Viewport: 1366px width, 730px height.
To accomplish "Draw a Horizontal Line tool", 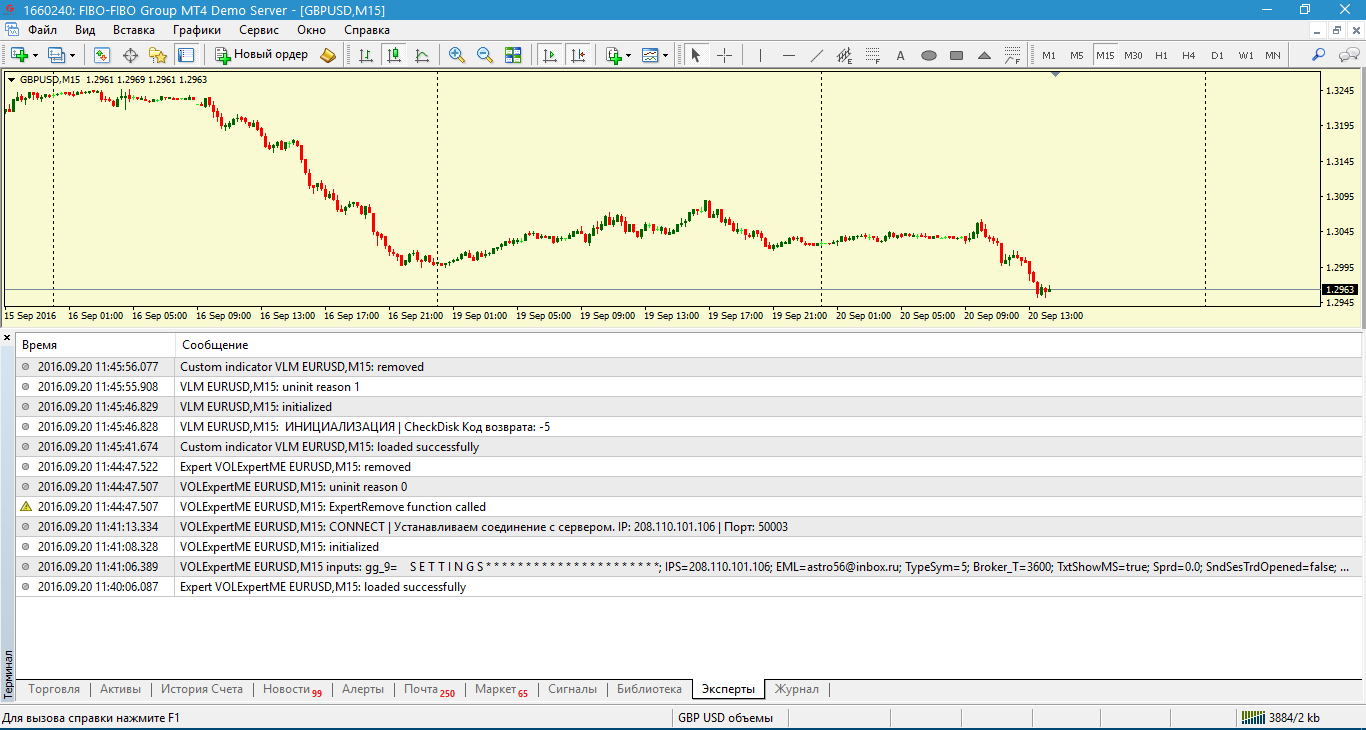I will click(789, 55).
